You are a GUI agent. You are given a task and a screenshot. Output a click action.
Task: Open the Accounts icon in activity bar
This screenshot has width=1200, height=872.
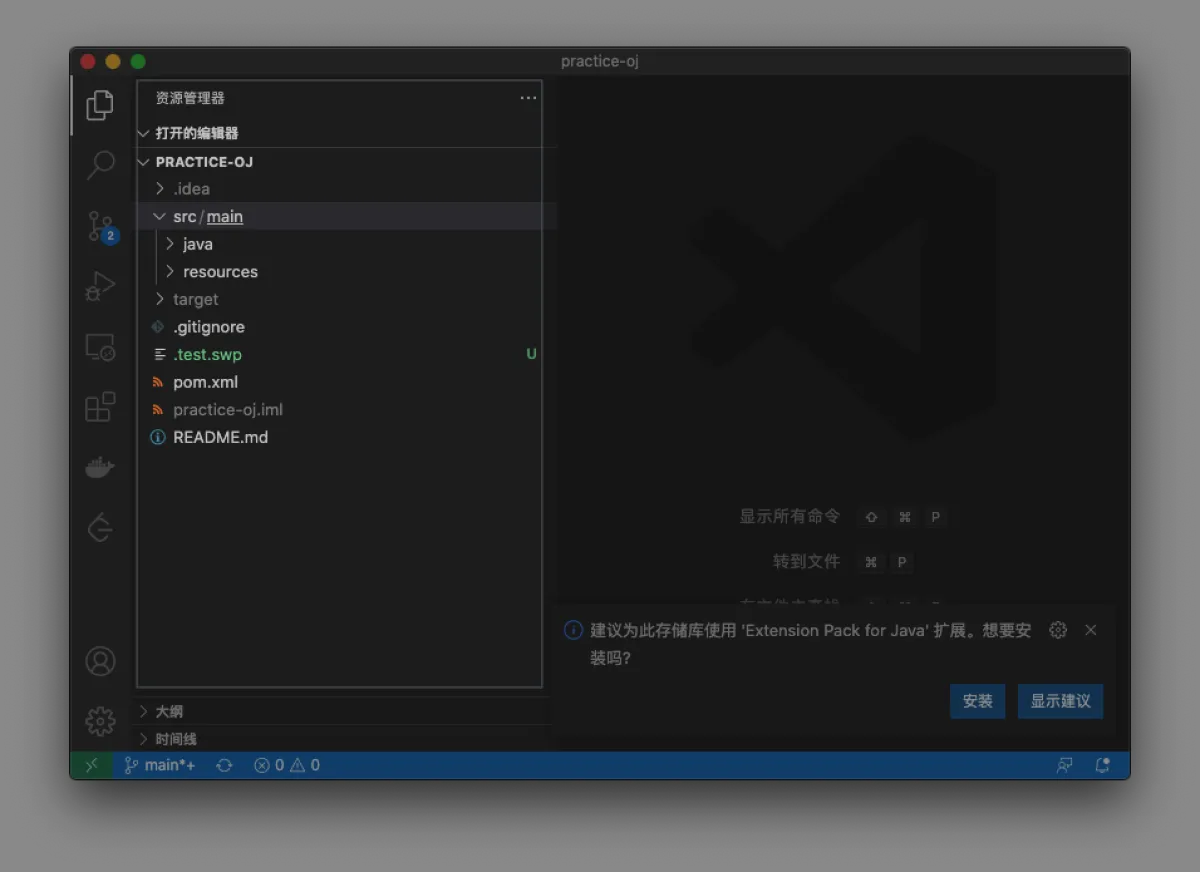pos(100,661)
